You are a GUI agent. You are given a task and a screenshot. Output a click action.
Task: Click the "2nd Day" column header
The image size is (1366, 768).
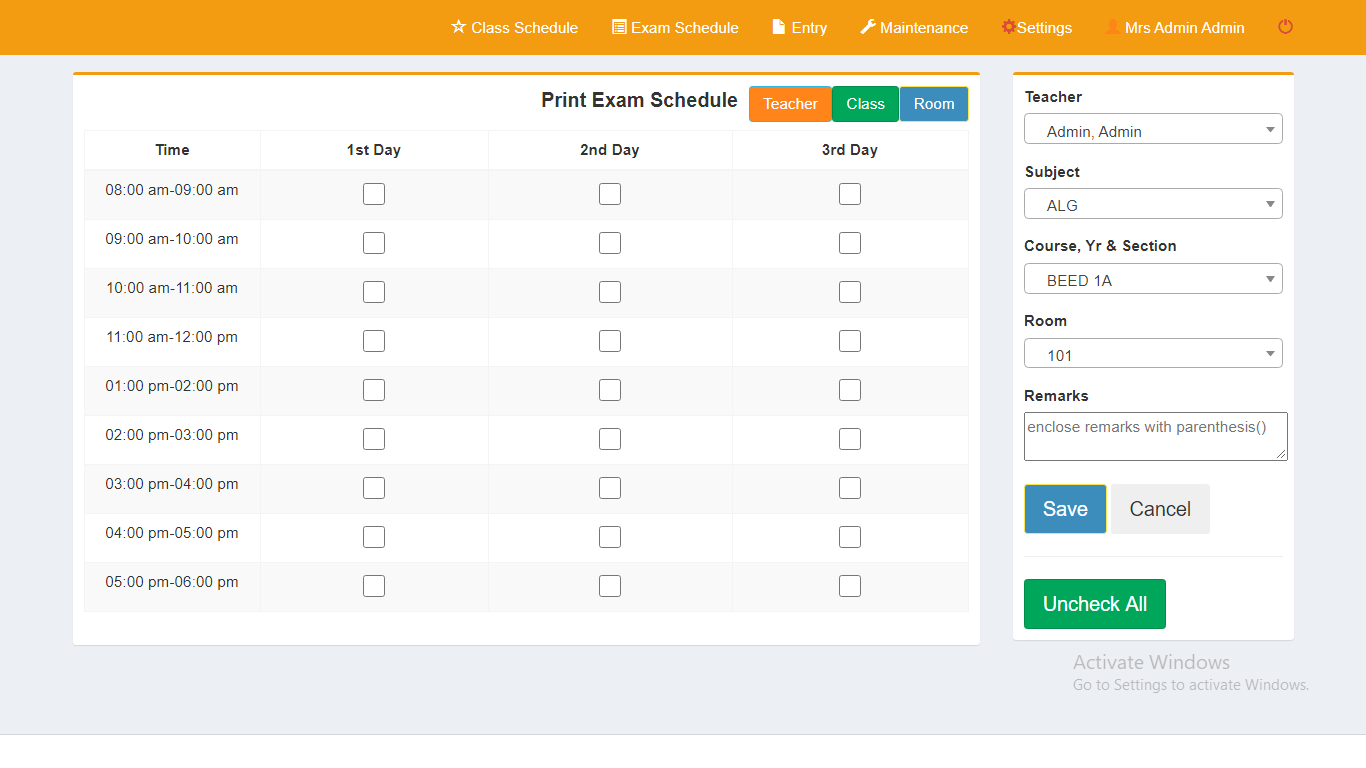click(x=610, y=150)
